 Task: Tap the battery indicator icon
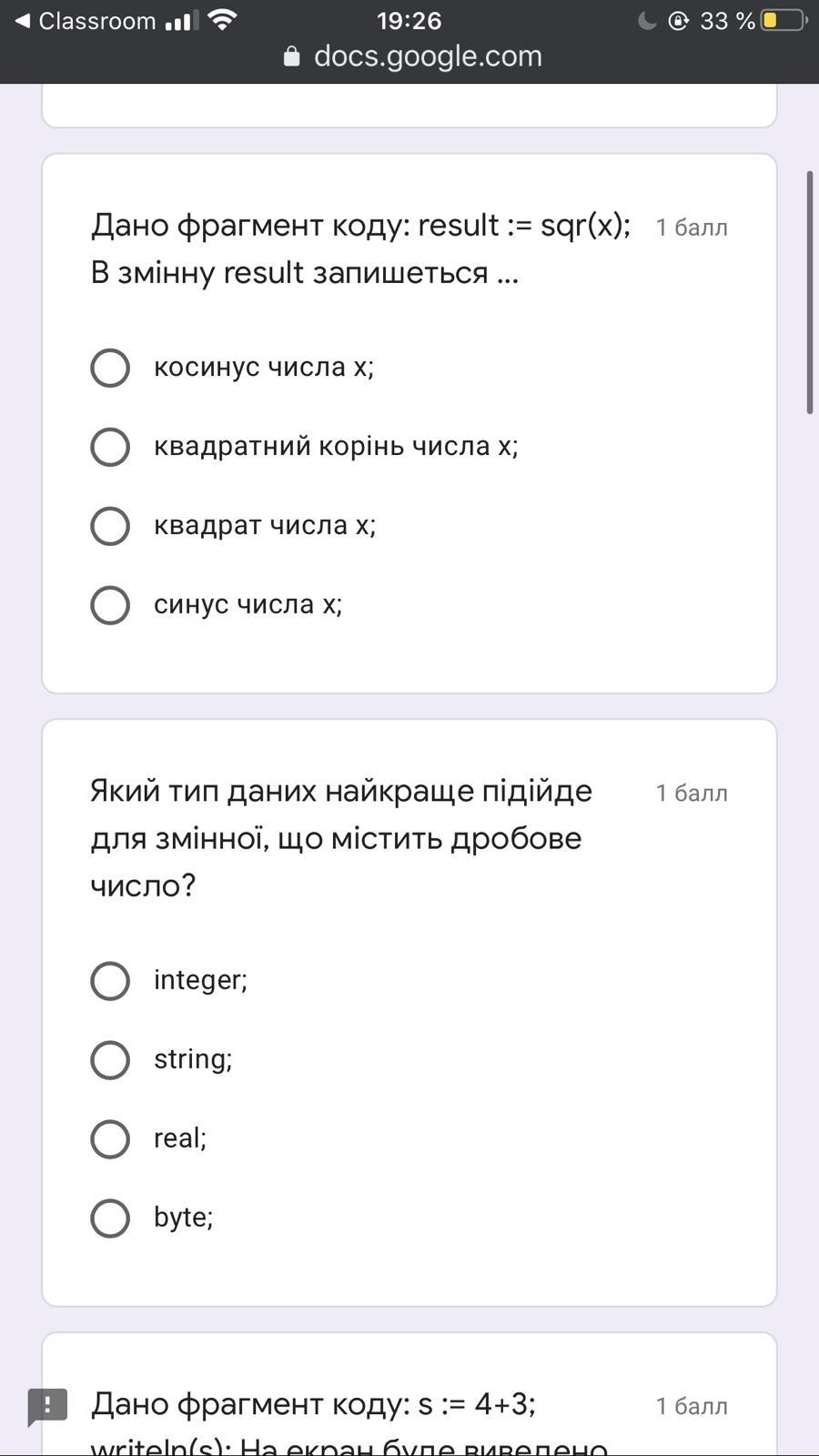(784, 20)
